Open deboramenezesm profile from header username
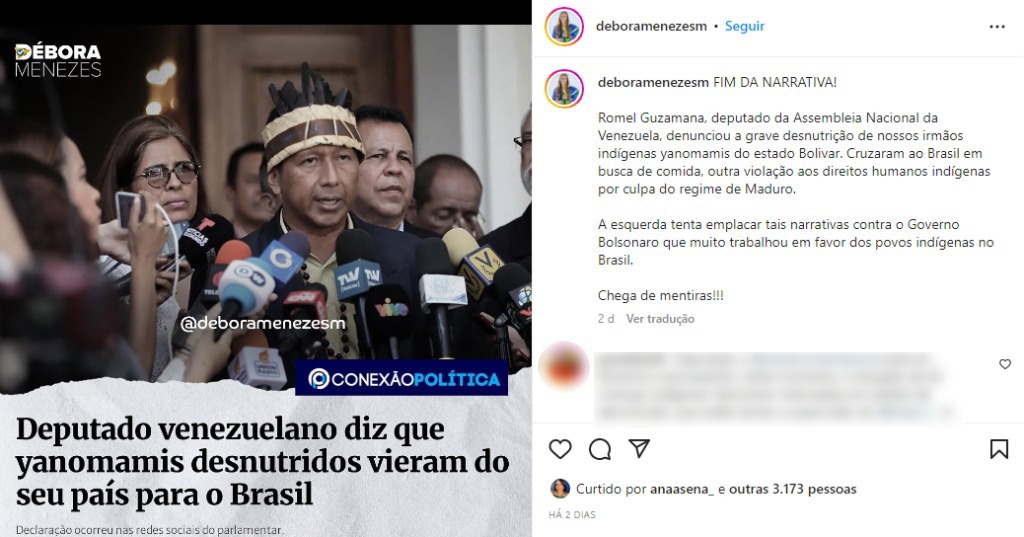1024x537 pixels. [x=651, y=26]
